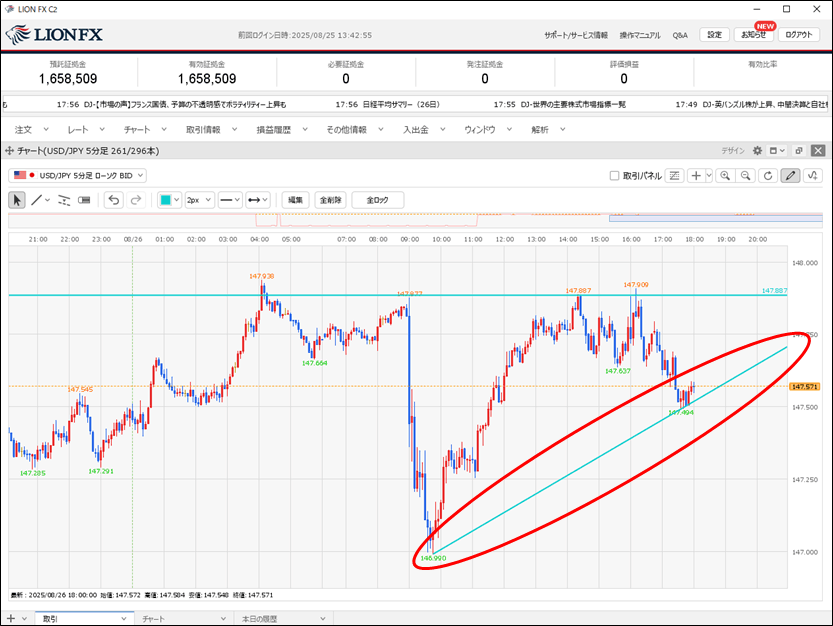Open the USD/JPY 5分足 chart selector dropdown
This screenshot has height=626, width=833.
(78, 176)
